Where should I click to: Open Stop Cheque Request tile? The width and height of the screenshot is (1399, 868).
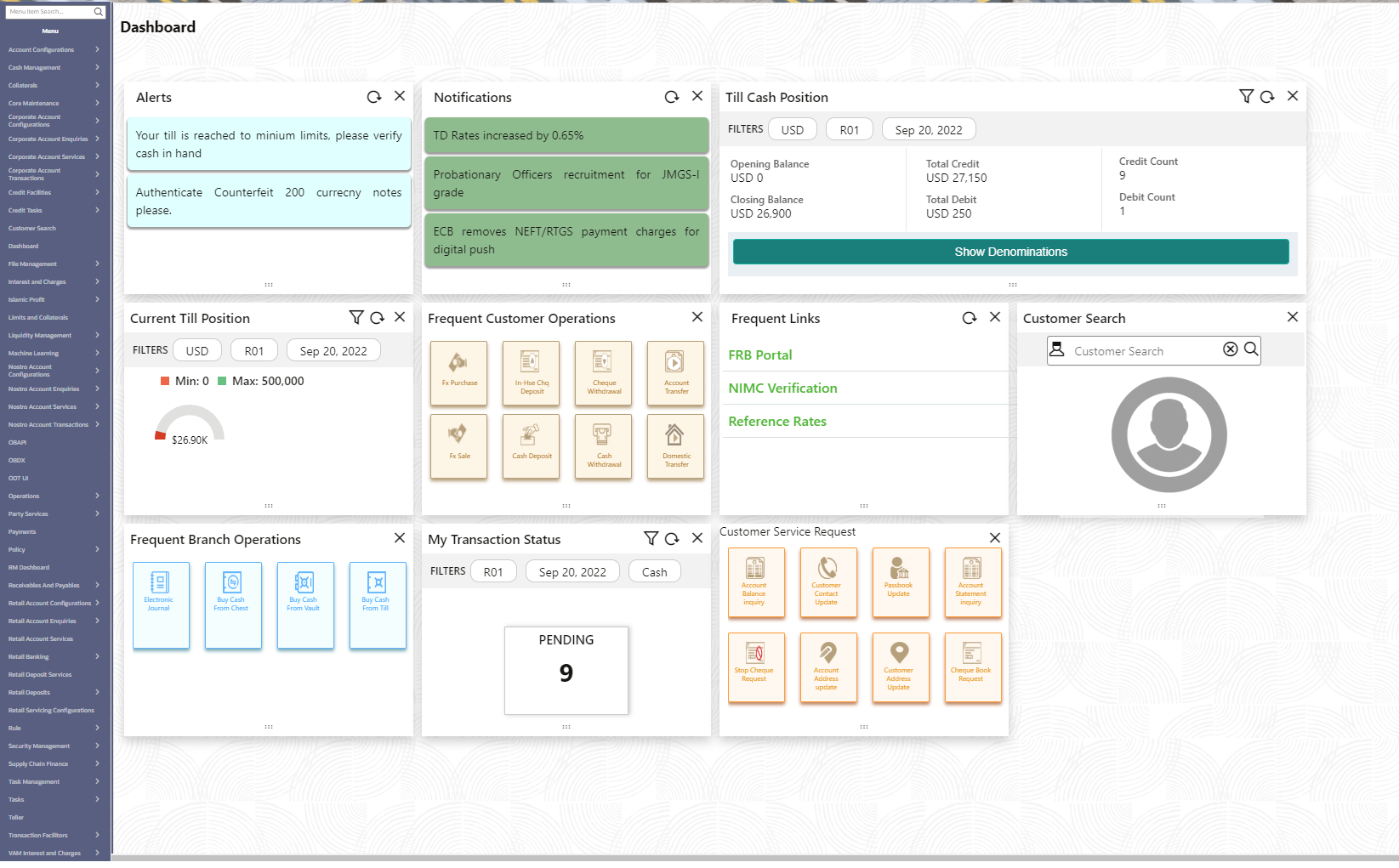(x=757, y=667)
